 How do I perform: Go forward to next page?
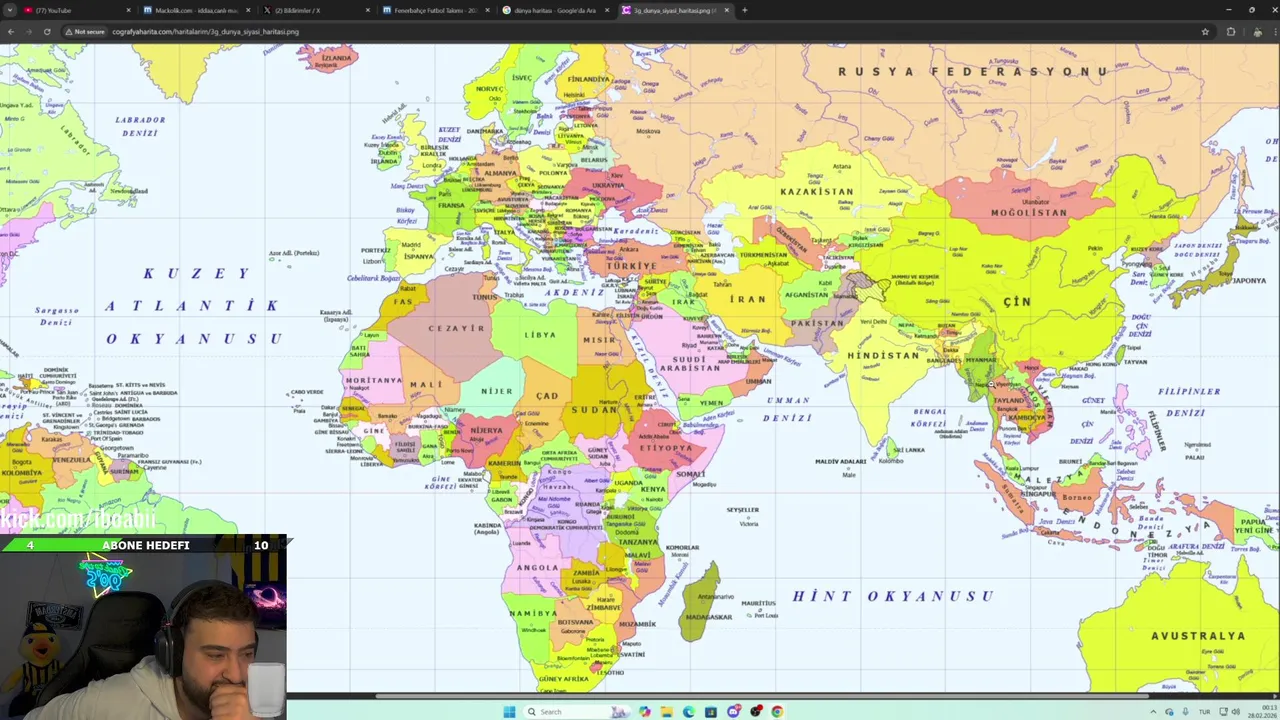(28, 31)
